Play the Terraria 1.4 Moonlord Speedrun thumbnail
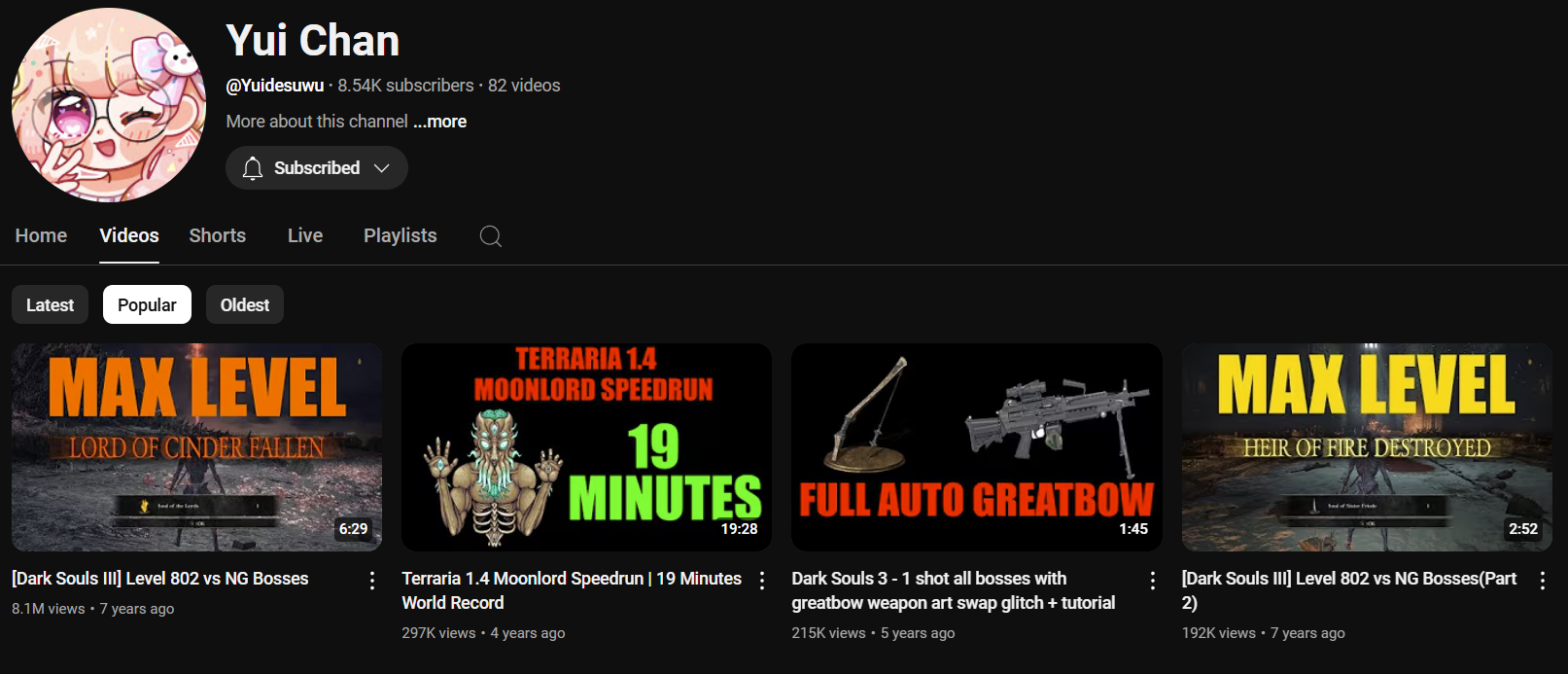Screen dimensions: 1568x674 [586, 447]
